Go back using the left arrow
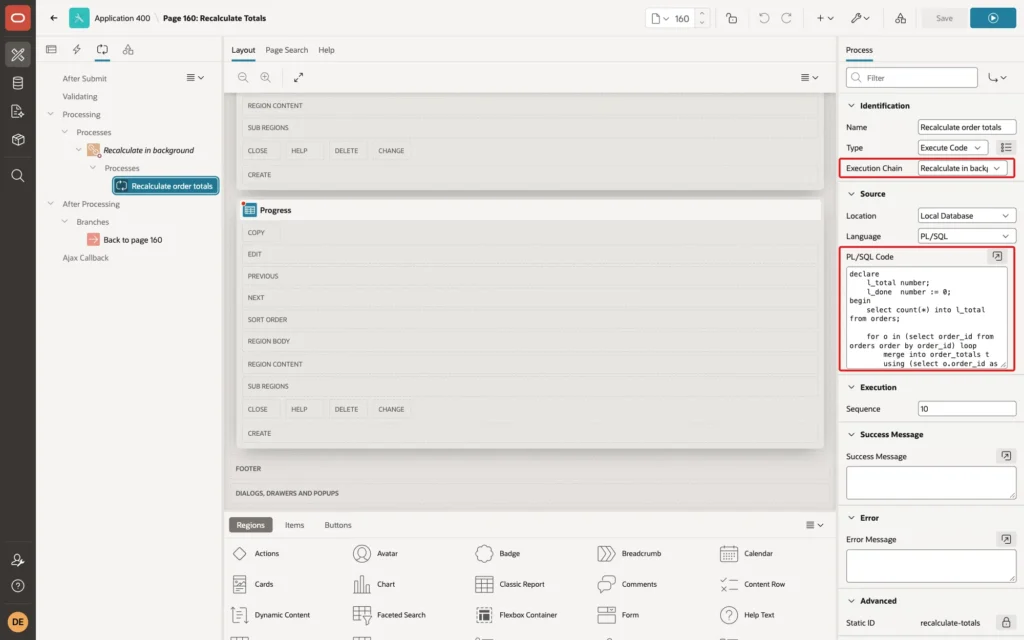The width and height of the screenshot is (1024, 640). tap(54, 18)
